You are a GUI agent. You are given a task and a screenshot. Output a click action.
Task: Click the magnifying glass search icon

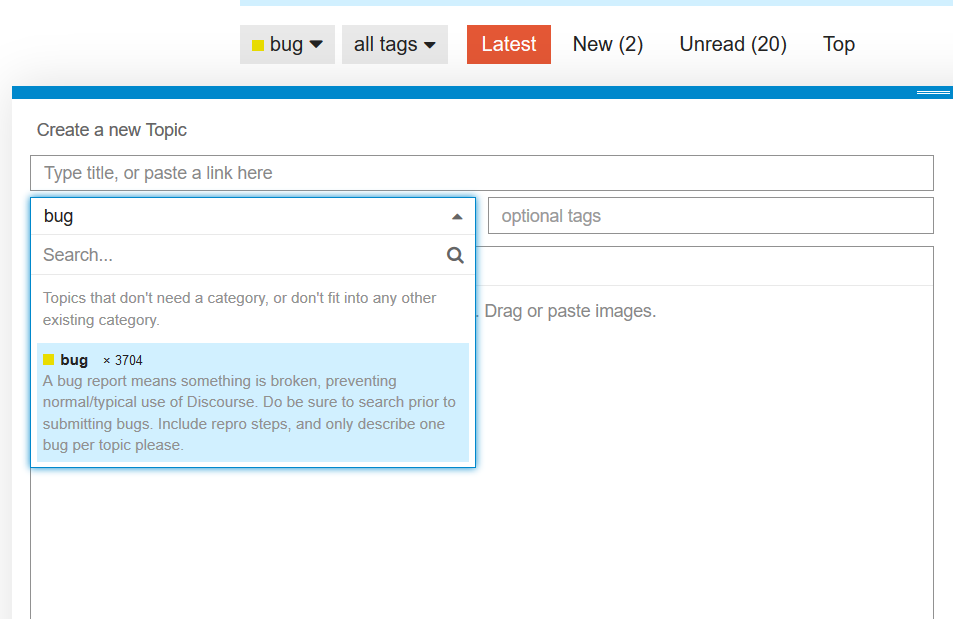[x=455, y=255]
